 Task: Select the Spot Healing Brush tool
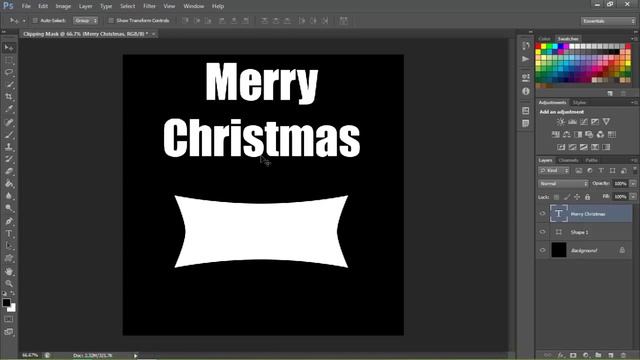9,122
